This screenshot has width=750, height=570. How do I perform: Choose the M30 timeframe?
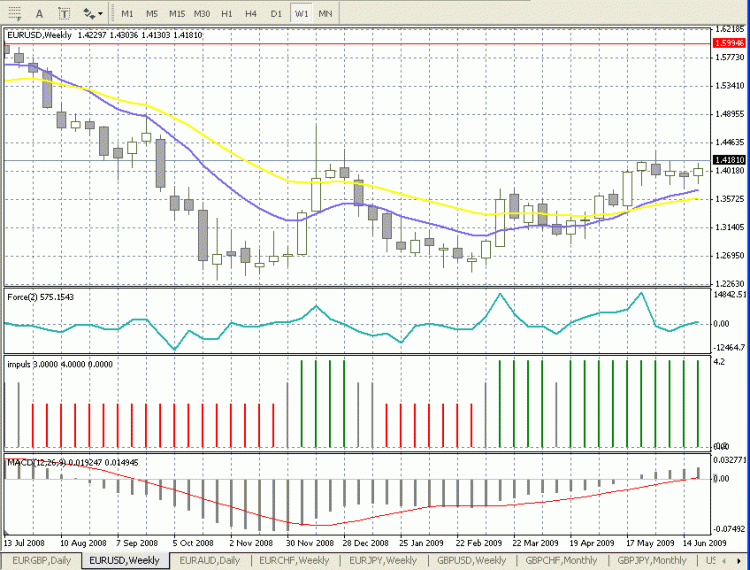pyautogui.click(x=202, y=14)
